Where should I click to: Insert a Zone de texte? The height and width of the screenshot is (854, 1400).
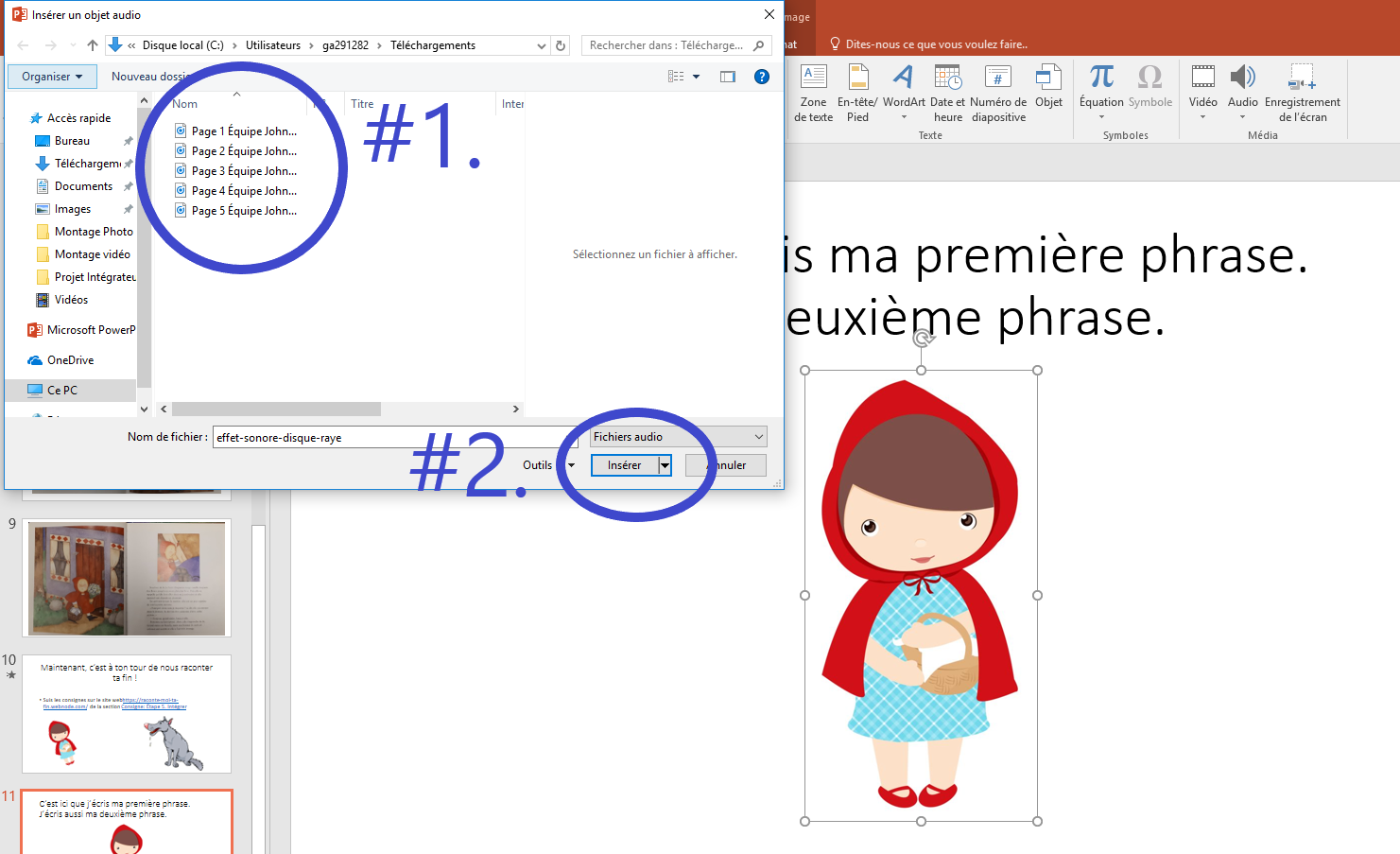pyautogui.click(x=813, y=93)
